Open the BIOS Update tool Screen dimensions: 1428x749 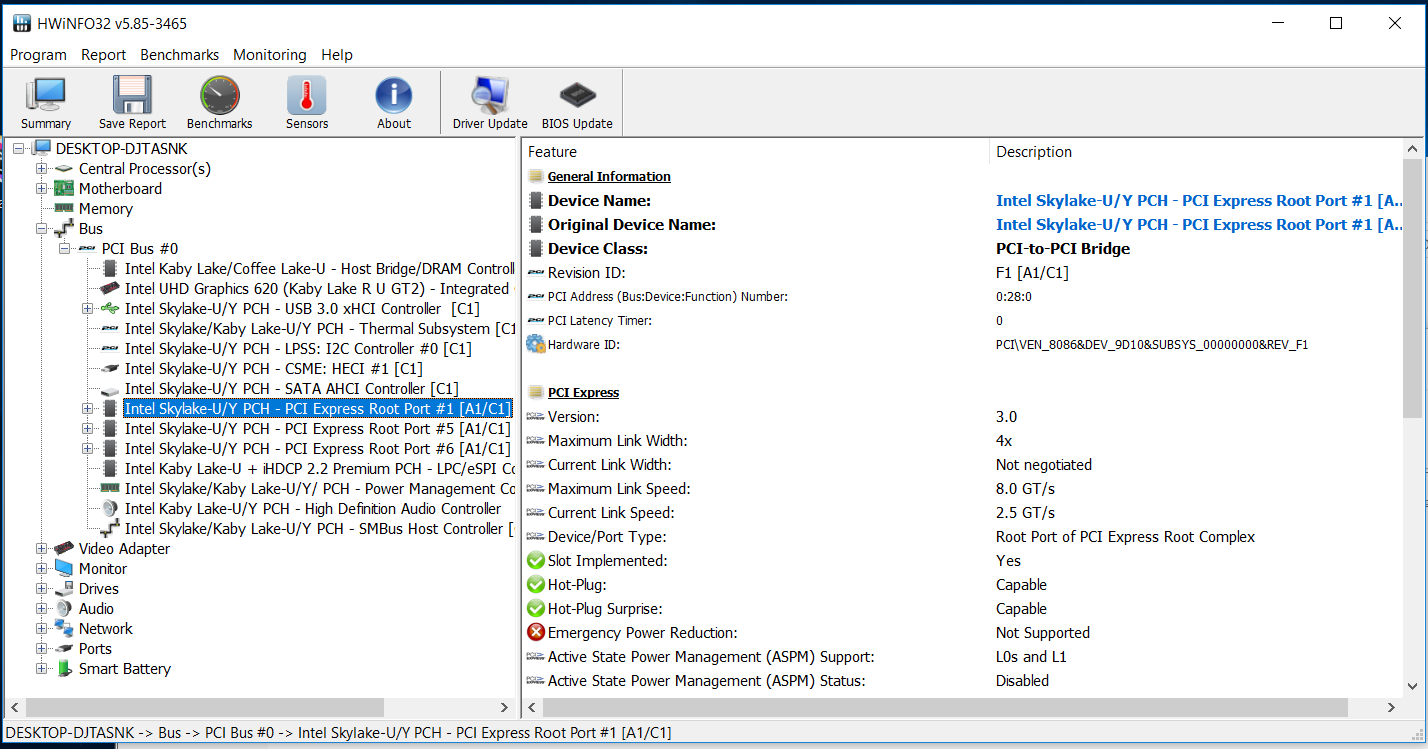pyautogui.click(x=576, y=100)
